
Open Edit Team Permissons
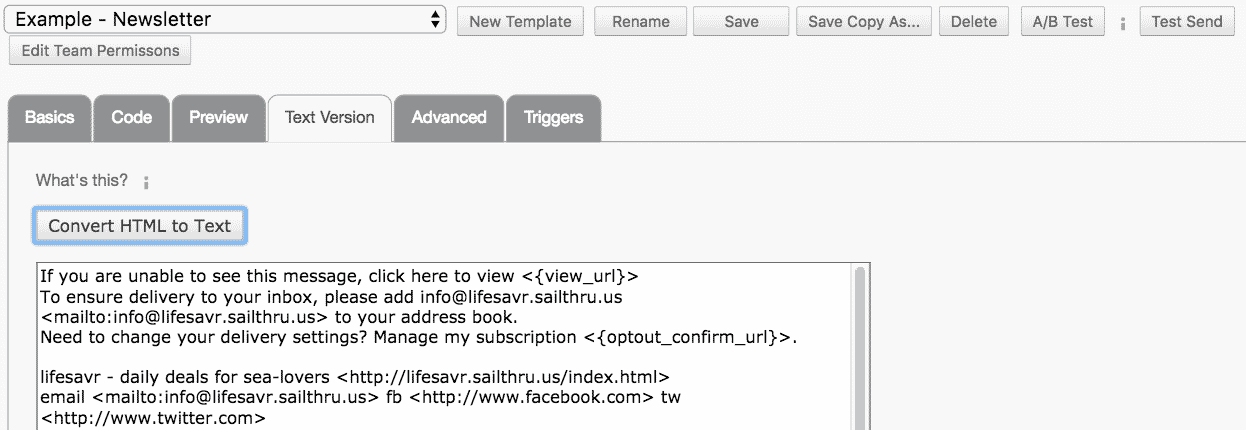(x=100, y=51)
